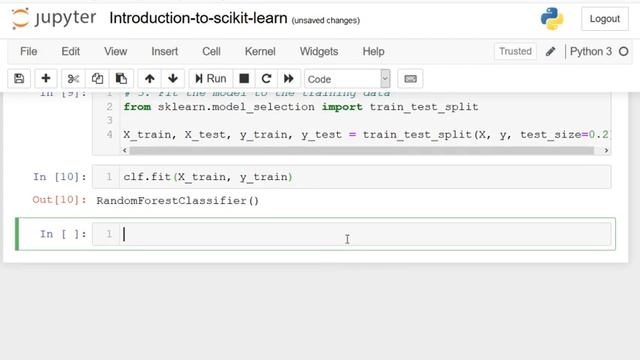Run the current cell
This screenshot has width=640, height=360.
point(211,79)
